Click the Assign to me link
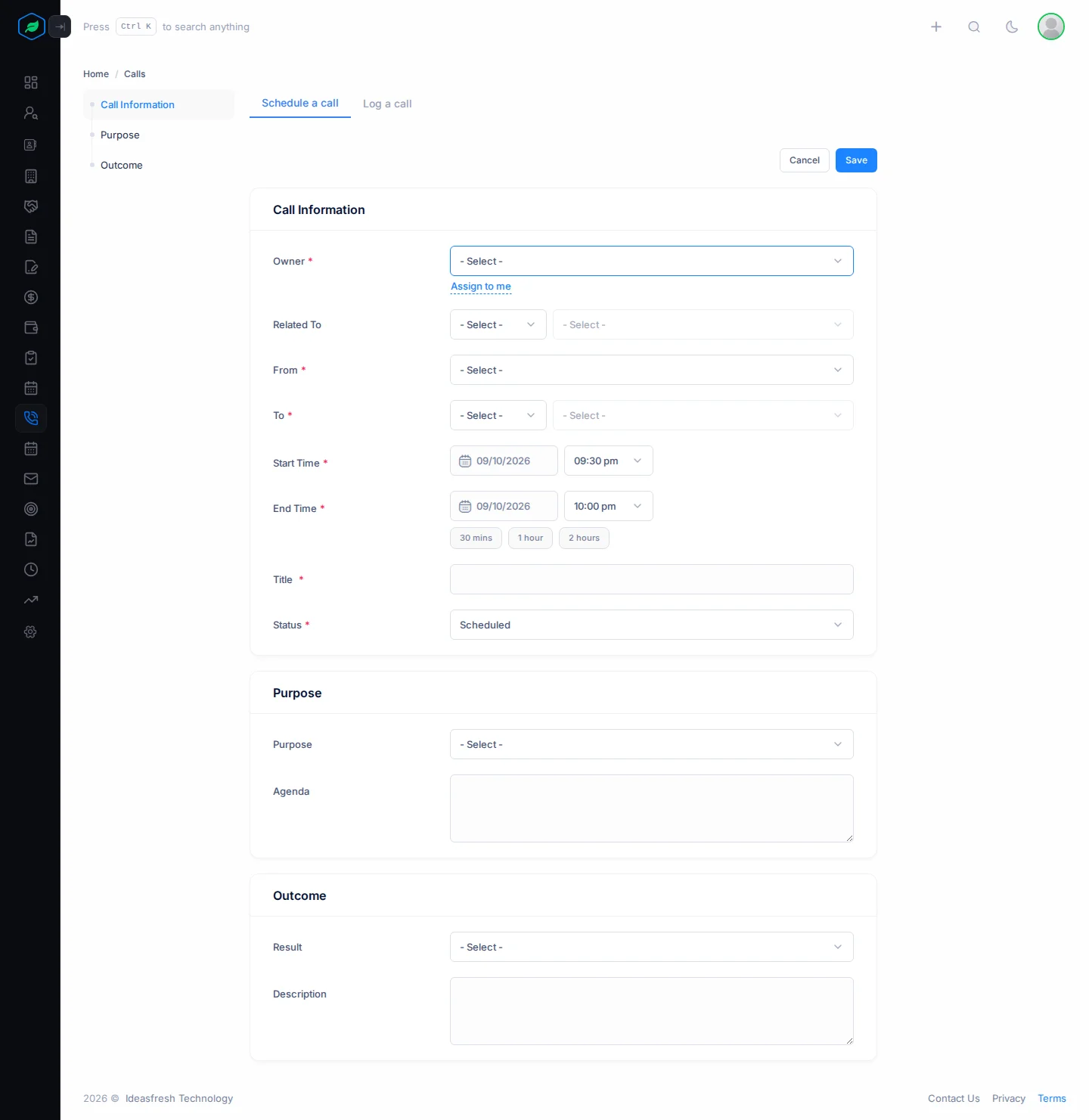Screen dimensions: 1089x1120 (481, 287)
